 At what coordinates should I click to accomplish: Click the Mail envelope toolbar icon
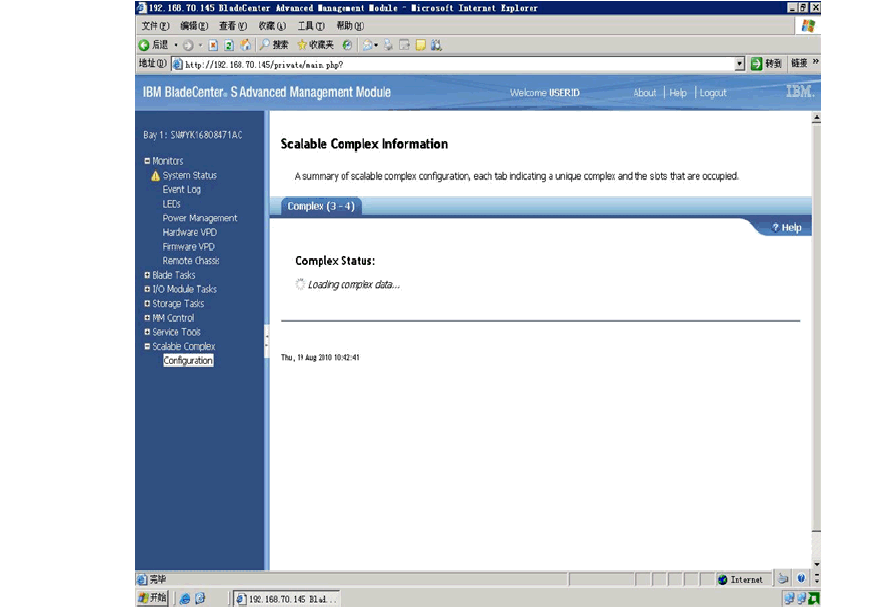click(x=367, y=45)
